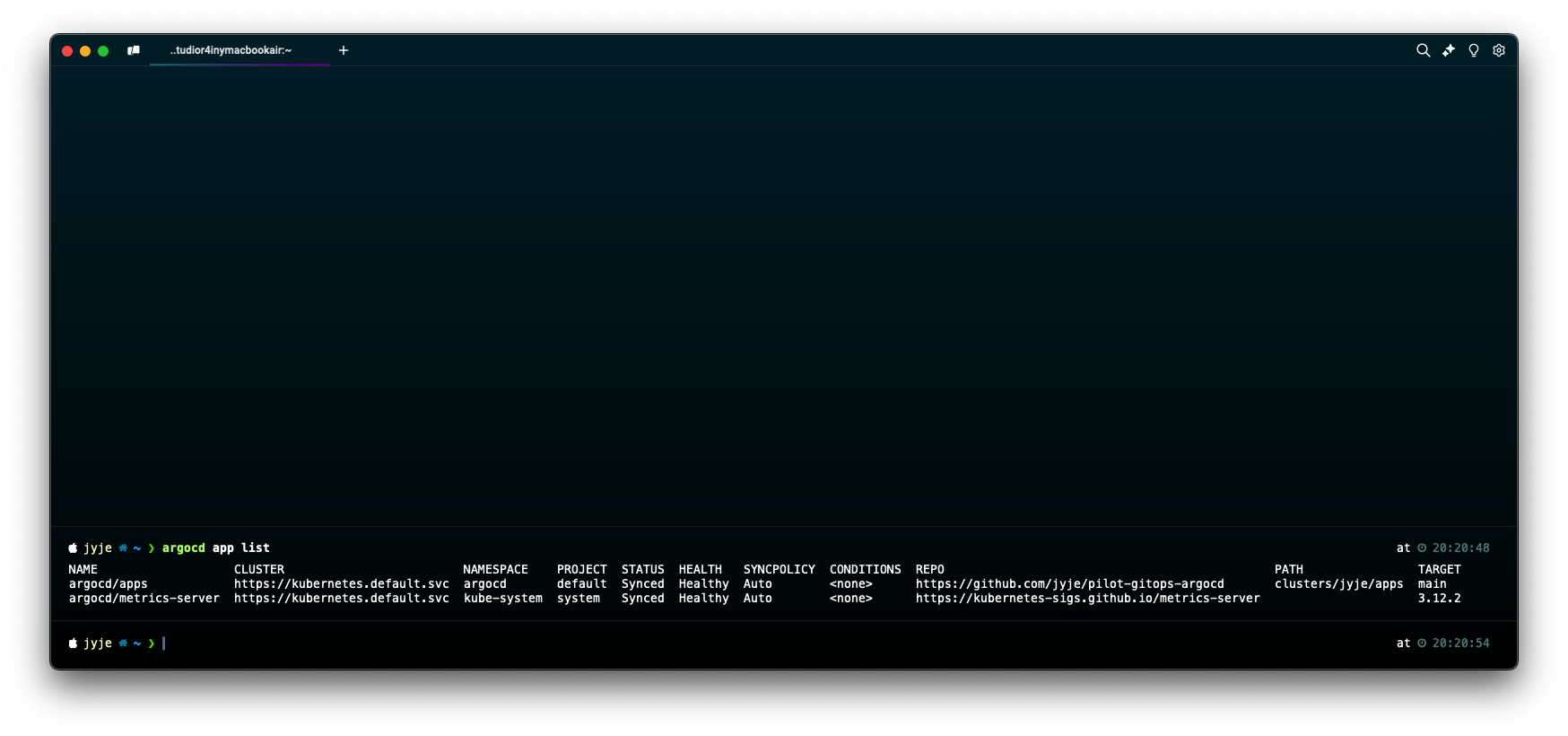Click the 'argocd/apps' app name

(x=109, y=583)
